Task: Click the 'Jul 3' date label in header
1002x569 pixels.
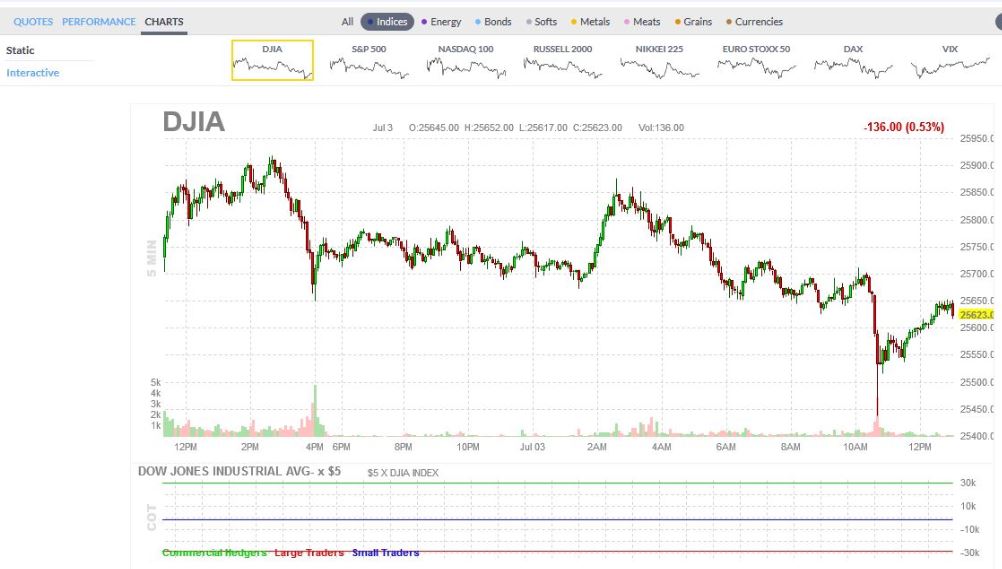Action: pyautogui.click(x=383, y=128)
